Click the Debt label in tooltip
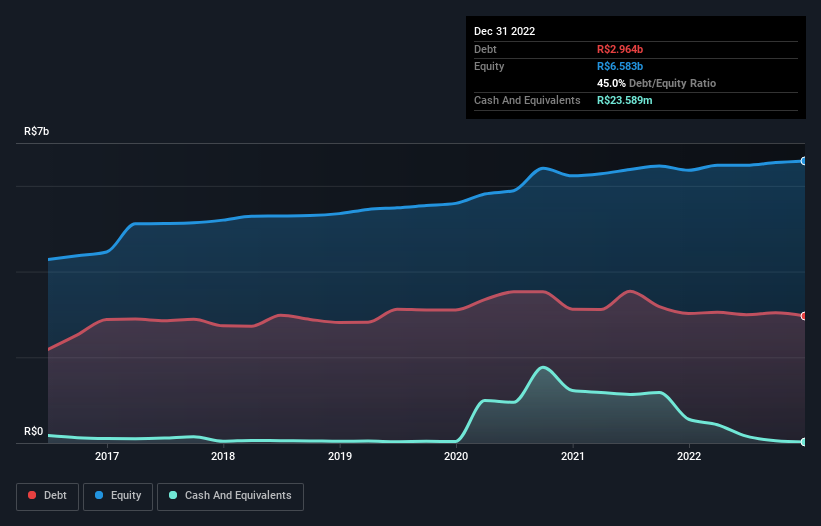821x526 pixels. click(485, 49)
